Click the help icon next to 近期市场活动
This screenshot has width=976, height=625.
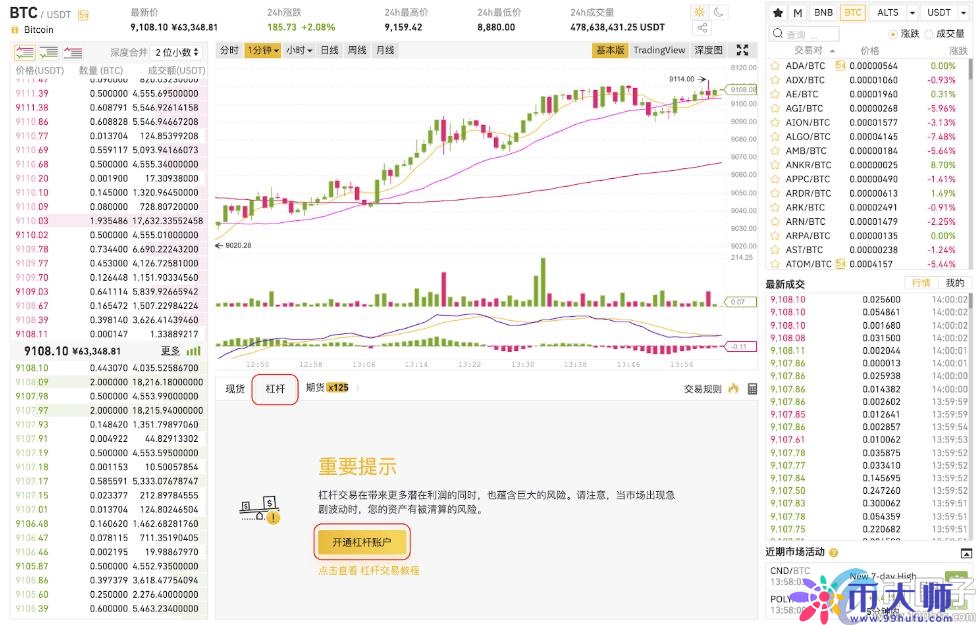pyautogui.click(x=833, y=552)
